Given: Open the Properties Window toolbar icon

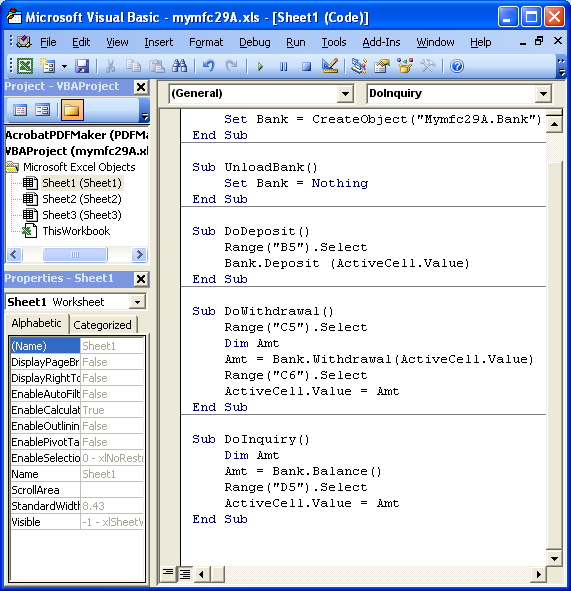Looking at the screenshot, I should pos(382,66).
